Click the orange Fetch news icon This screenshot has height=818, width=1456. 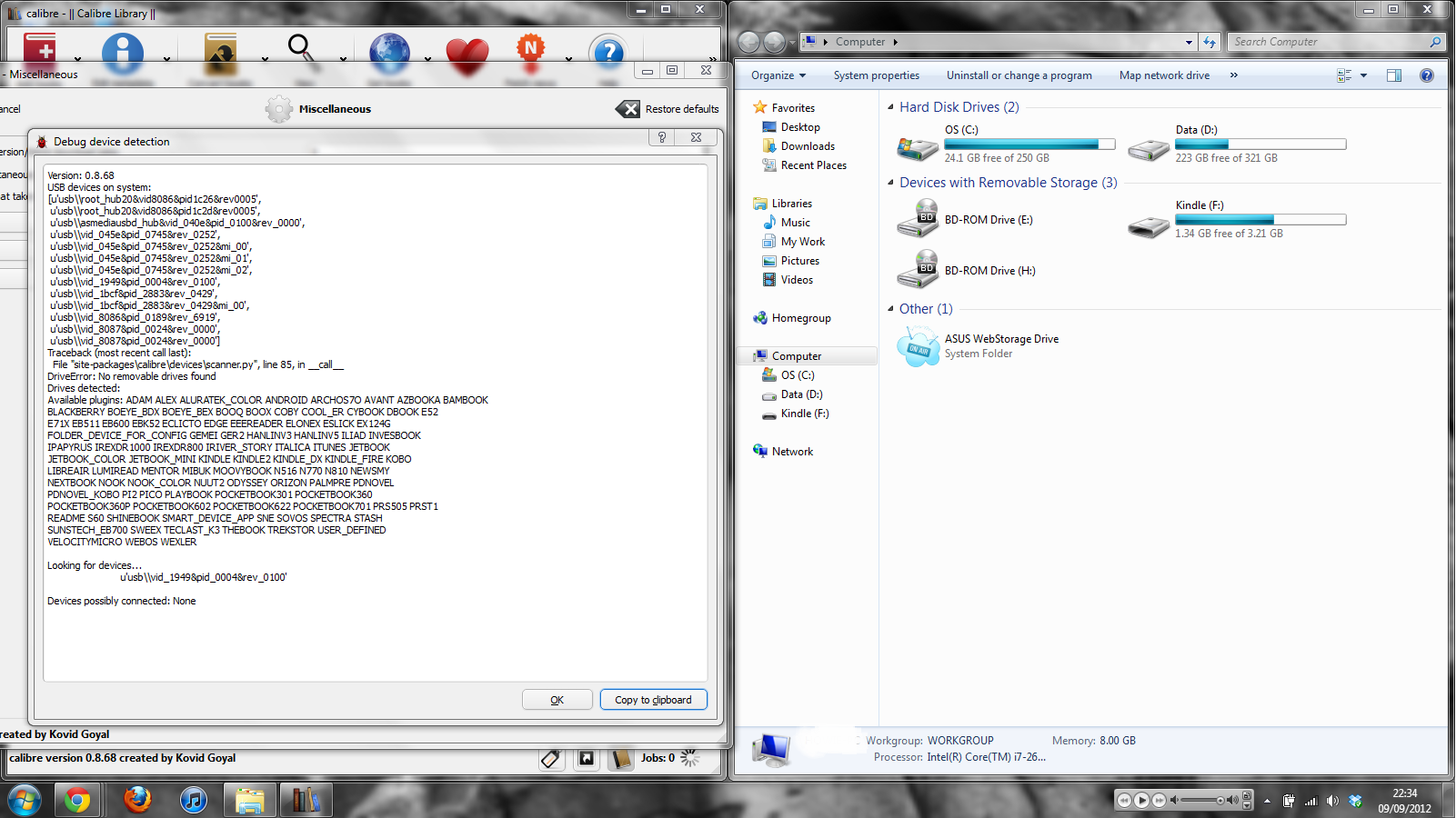[531, 49]
